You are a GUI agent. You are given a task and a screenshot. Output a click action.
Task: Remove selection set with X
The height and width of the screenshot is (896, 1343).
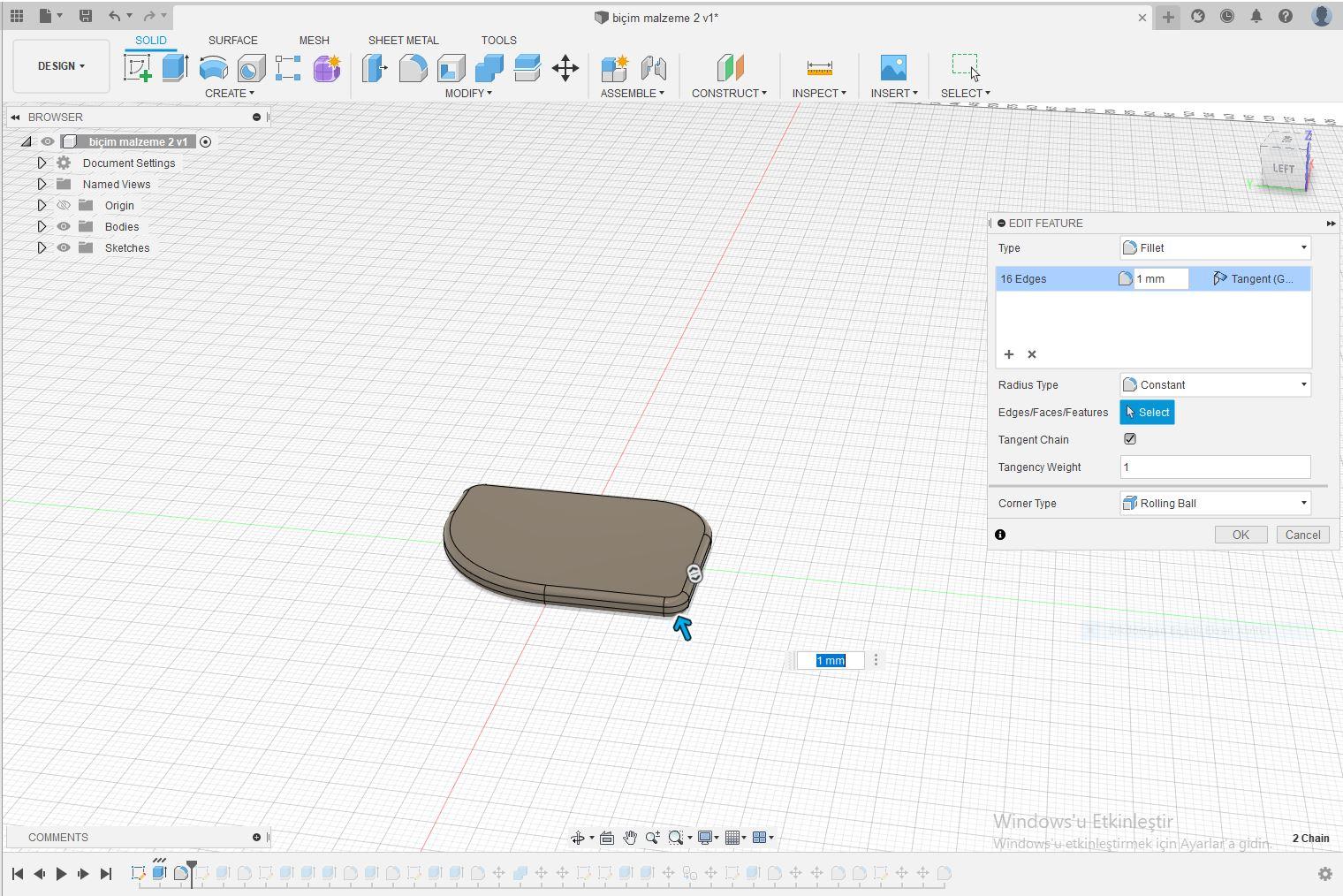pyautogui.click(x=1031, y=354)
